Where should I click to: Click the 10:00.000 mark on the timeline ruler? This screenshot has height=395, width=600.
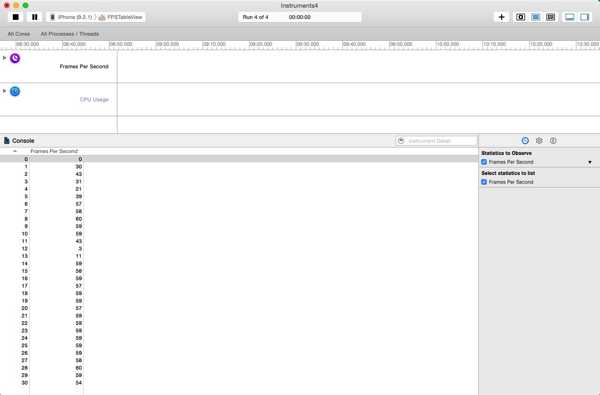(x=447, y=44)
